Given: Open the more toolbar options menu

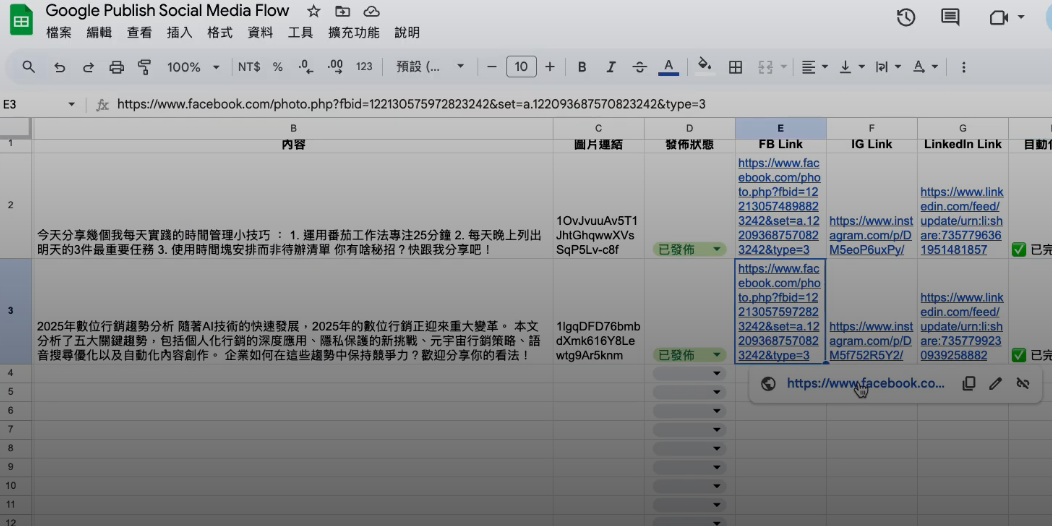Looking at the screenshot, I should (963, 66).
